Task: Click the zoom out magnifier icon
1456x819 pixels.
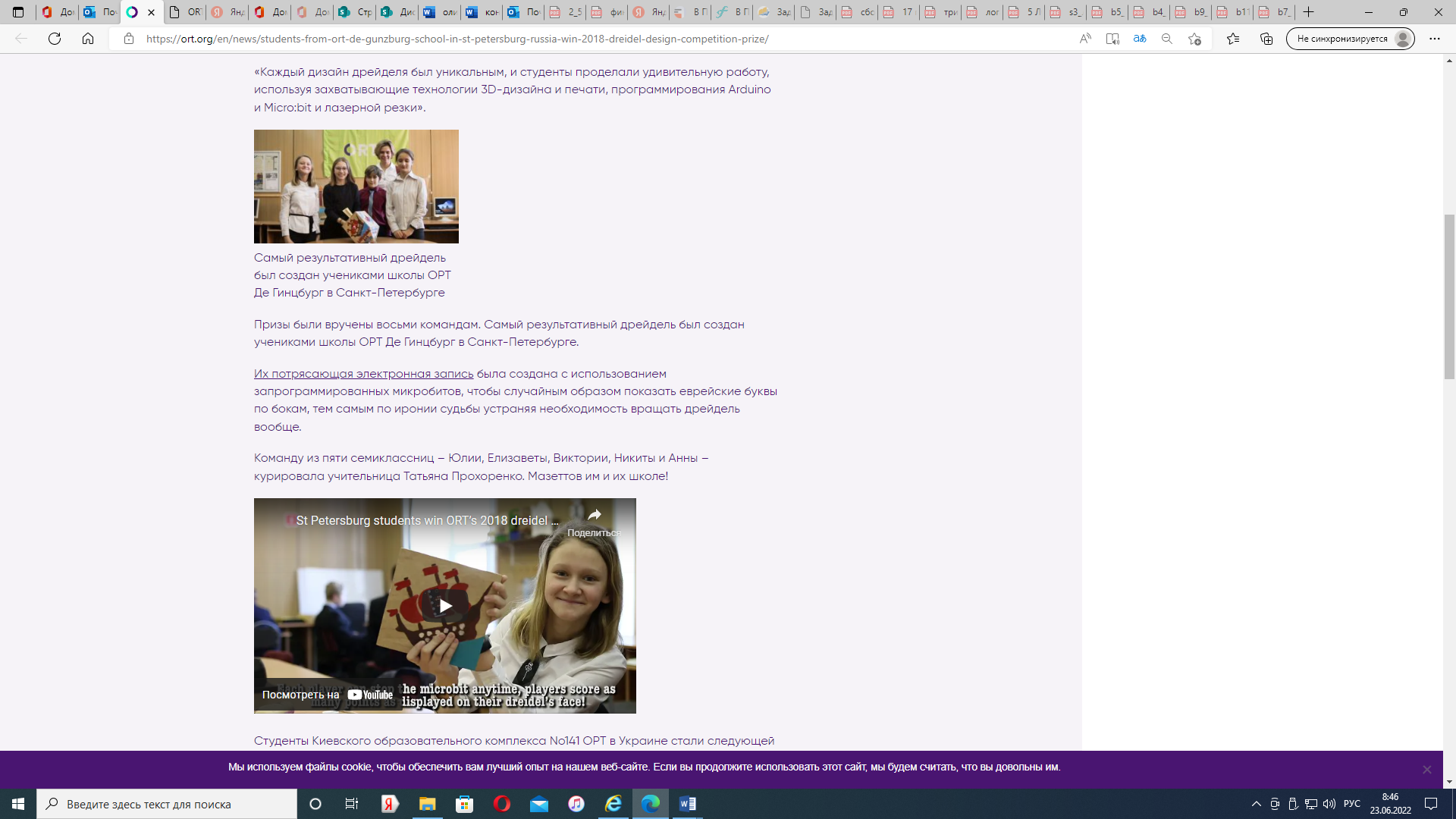Action: 1167,39
